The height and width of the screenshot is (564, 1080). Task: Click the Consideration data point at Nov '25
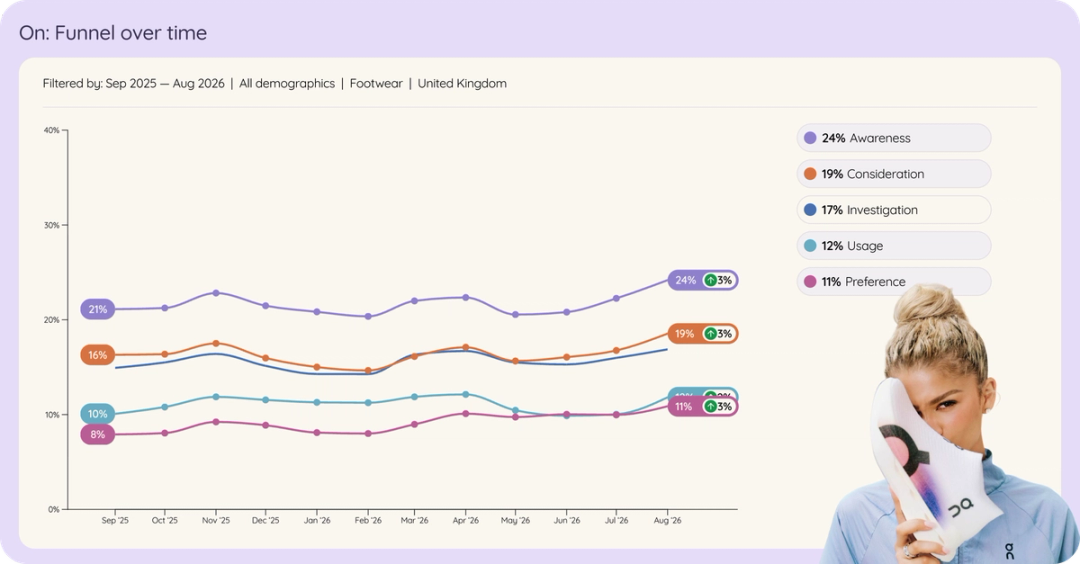coord(216,343)
